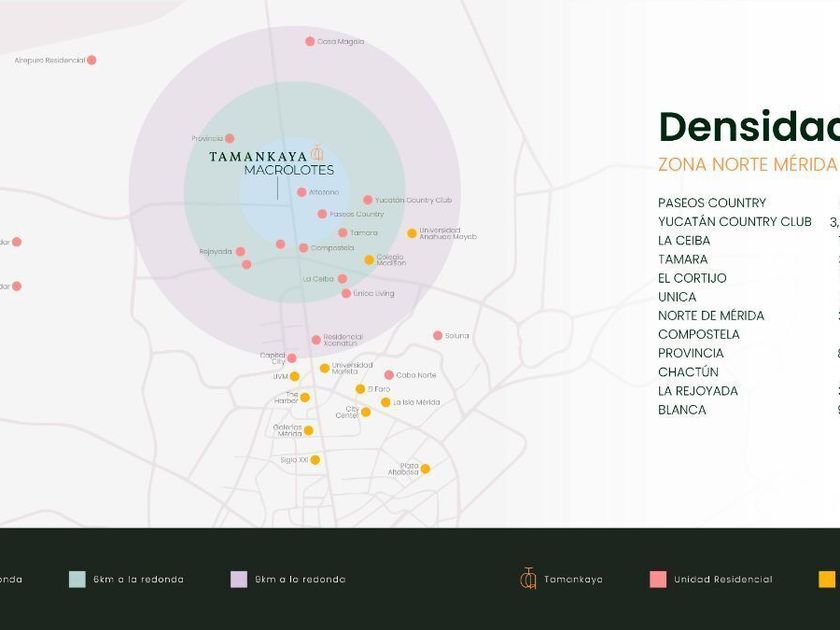Click the Casa Magela map marker
Viewport: 840px width, 630px height.
click(310, 41)
